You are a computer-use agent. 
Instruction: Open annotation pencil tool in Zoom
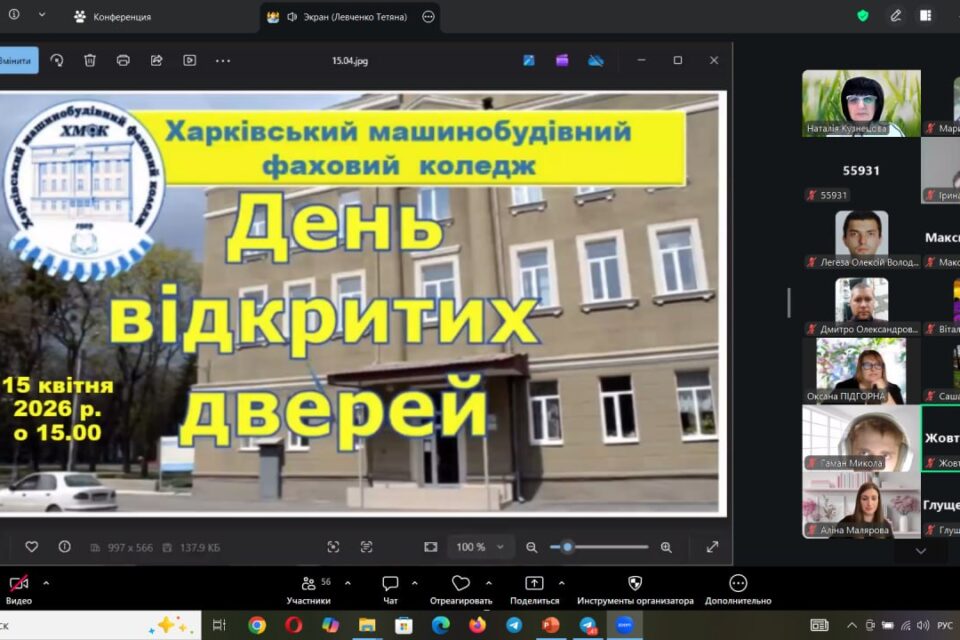point(896,16)
